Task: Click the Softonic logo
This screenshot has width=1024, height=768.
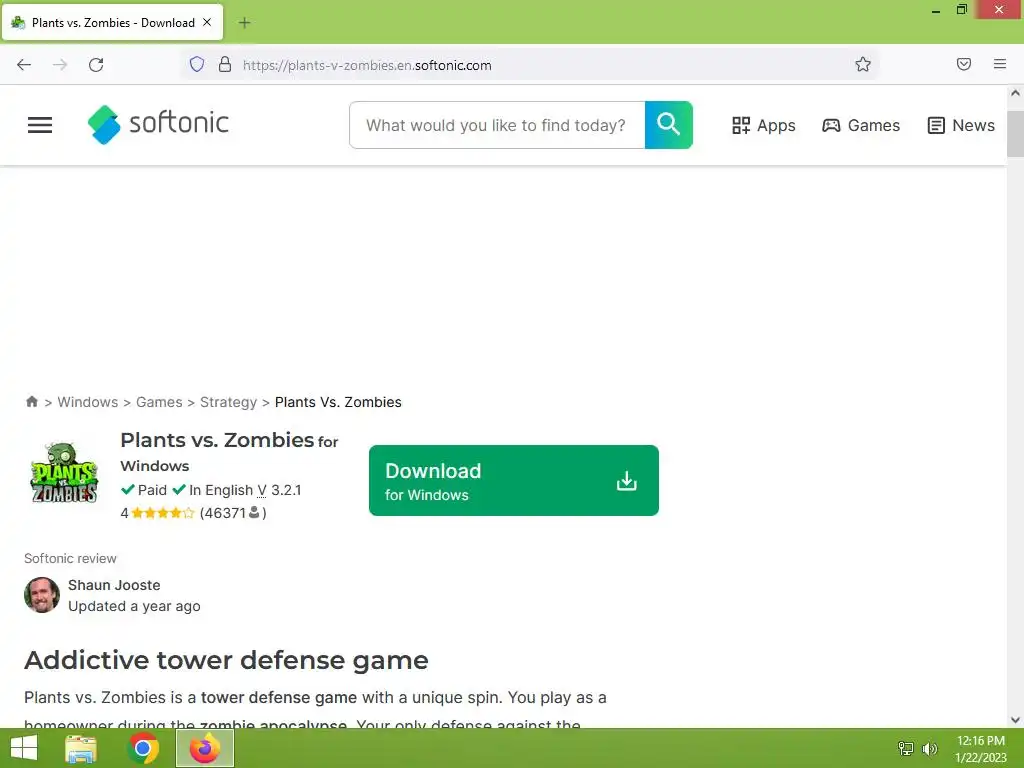Action: (x=158, y=124)
